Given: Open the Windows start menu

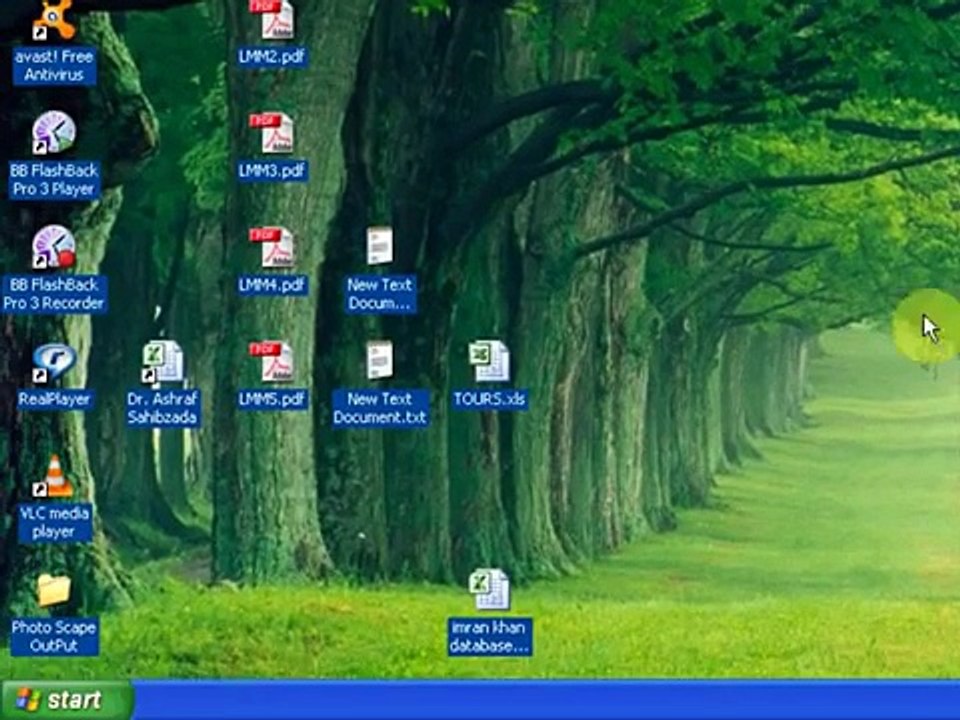Looking at the screenshot, I should tap(66, 700).
